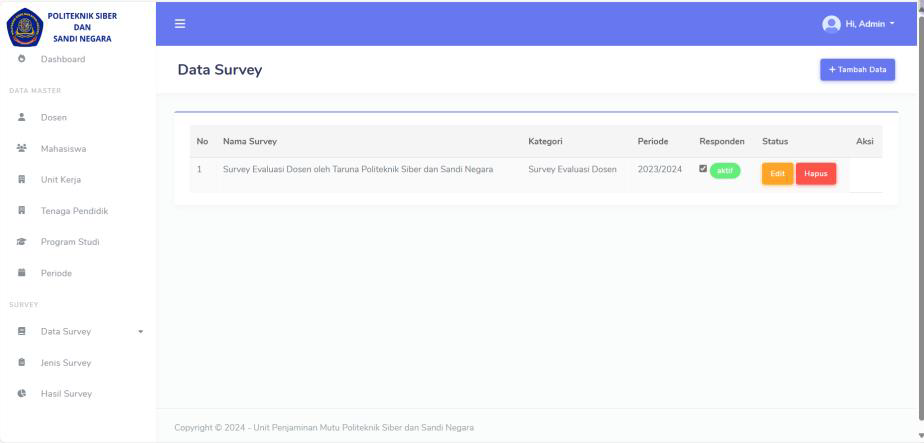Open the Dashboard menu item
Viewport: 924px width, 443px height.
[62, 59]
